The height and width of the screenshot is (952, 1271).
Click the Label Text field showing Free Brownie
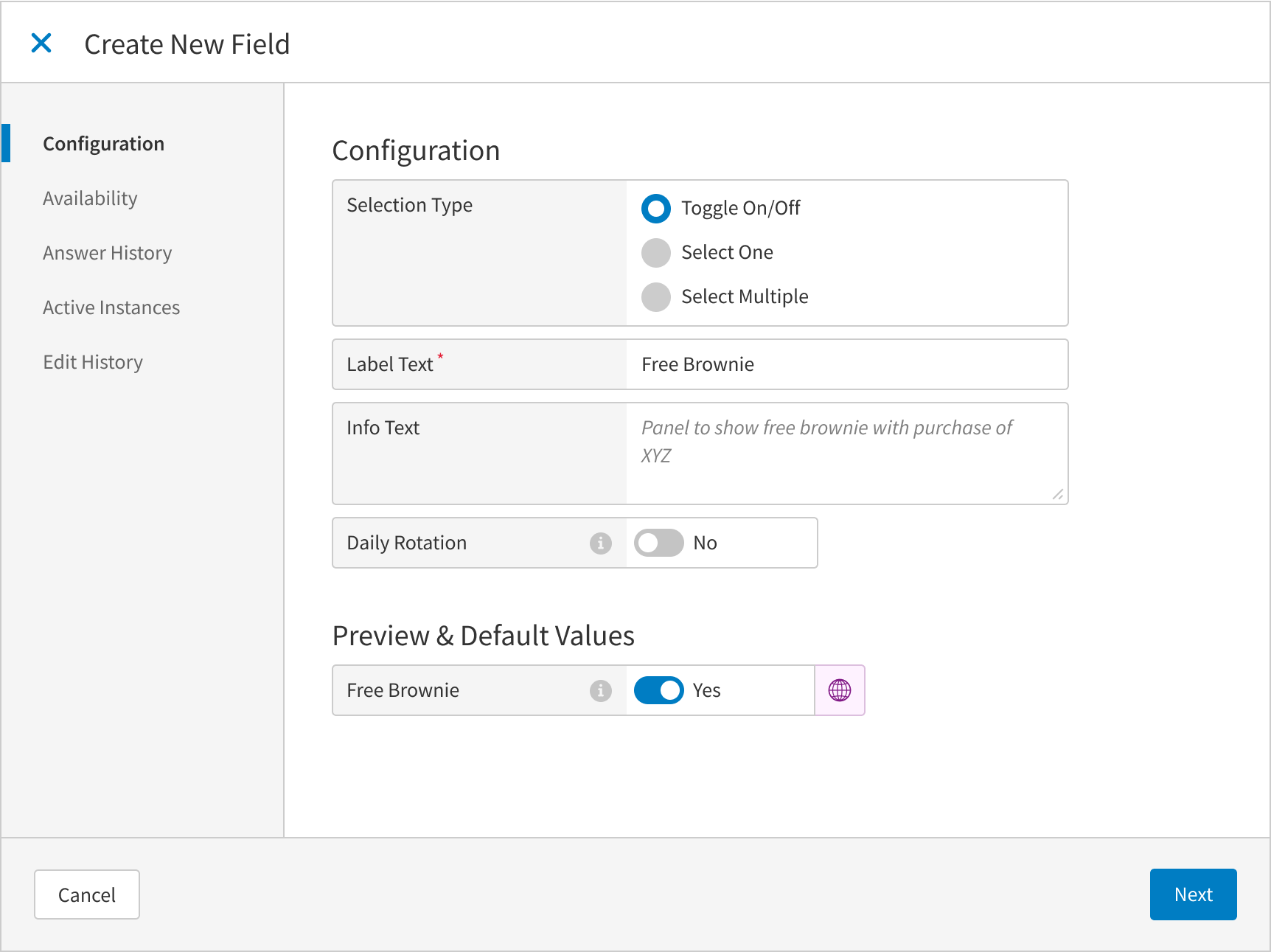[x=846, y=364]
